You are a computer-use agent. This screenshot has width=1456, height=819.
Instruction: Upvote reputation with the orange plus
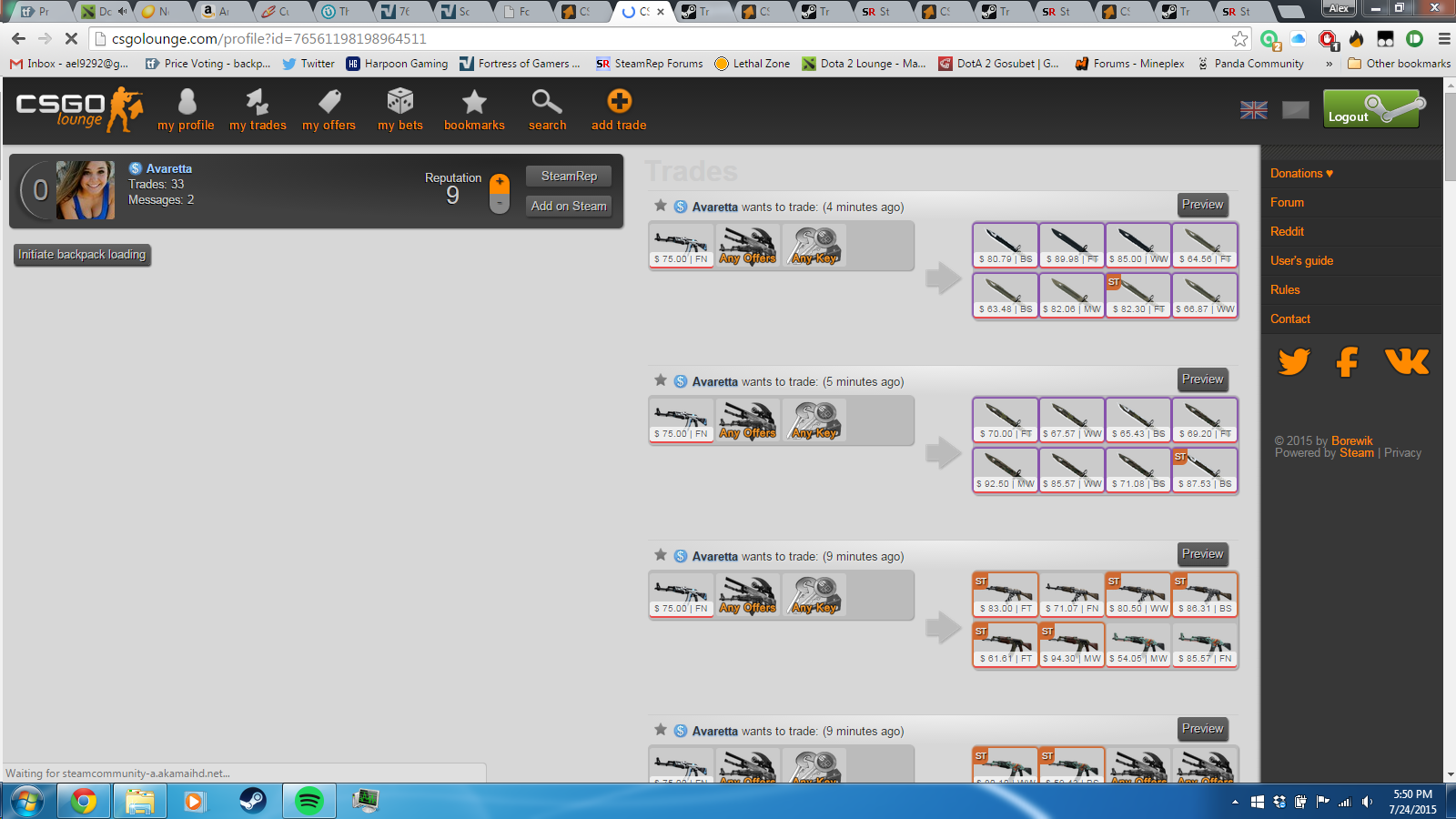(500, 183)
